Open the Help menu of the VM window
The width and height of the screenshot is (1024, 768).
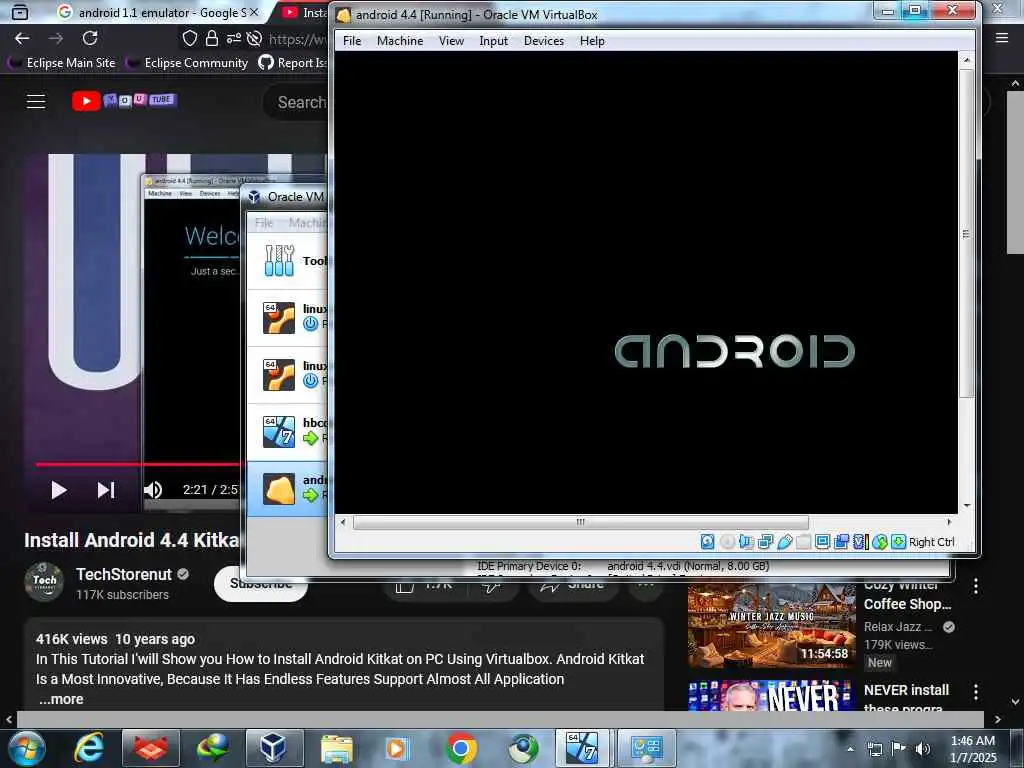[x=592, y=40]
